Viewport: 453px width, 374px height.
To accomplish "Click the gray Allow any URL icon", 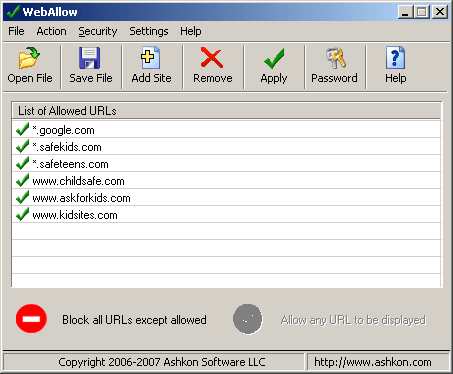I will (248, 319).
